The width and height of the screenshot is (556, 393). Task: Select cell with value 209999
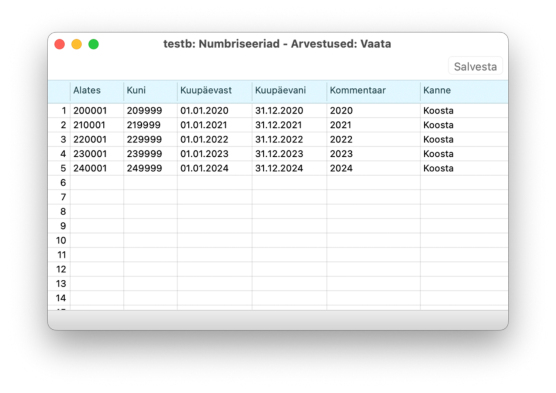150,111
